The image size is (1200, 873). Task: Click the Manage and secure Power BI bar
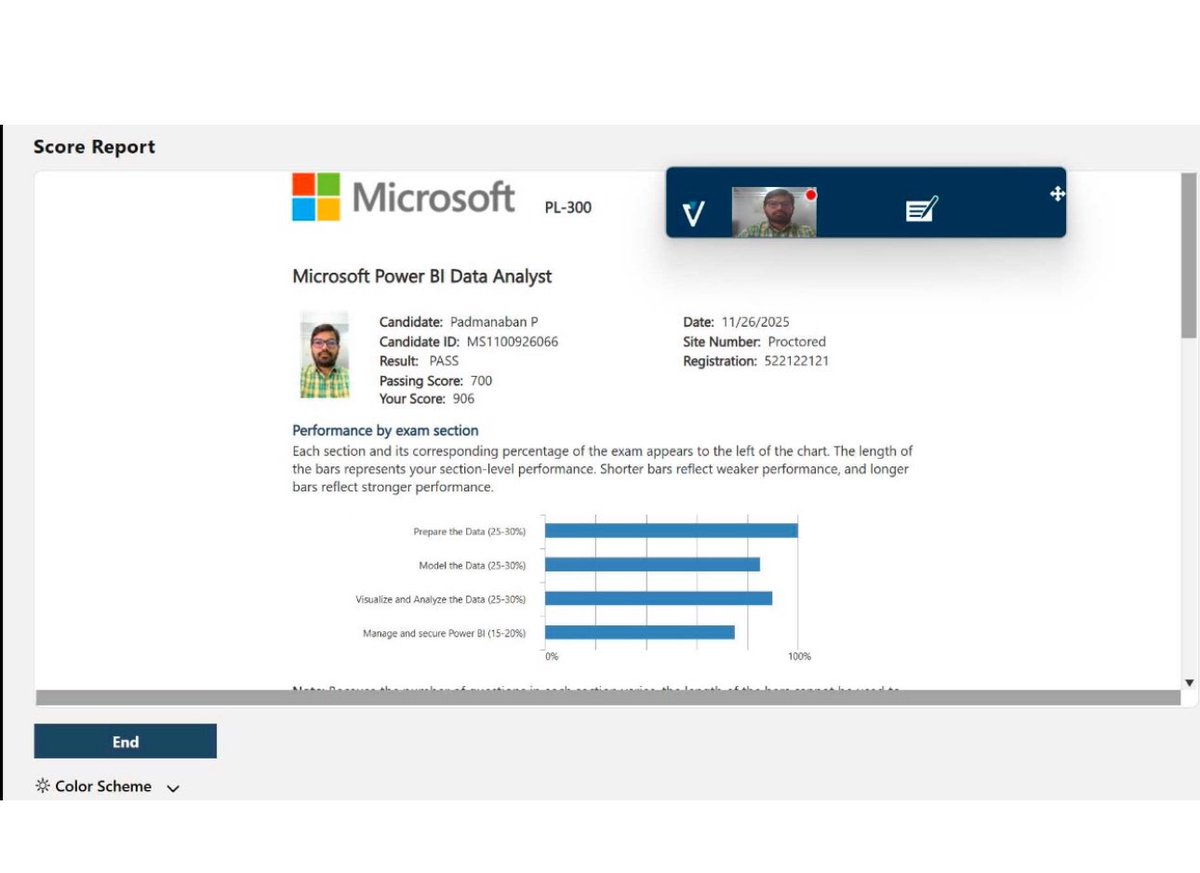(x=640, y=632)
